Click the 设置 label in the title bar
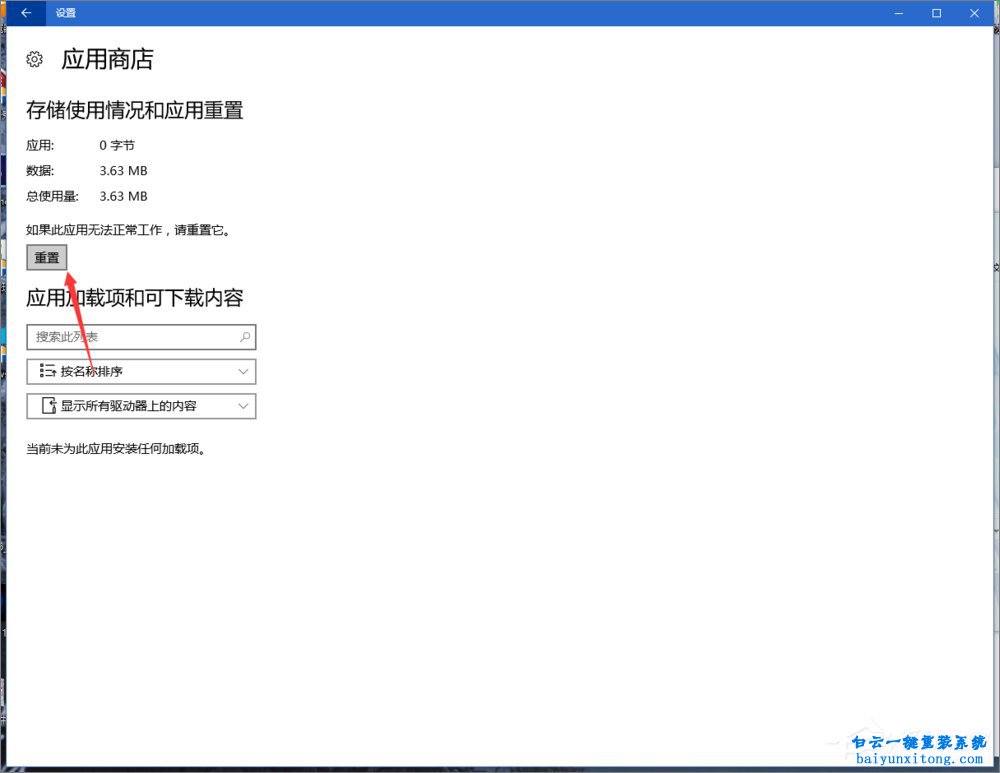The height and width of the screenshot is (773, 1000). [x=66, y=13]
